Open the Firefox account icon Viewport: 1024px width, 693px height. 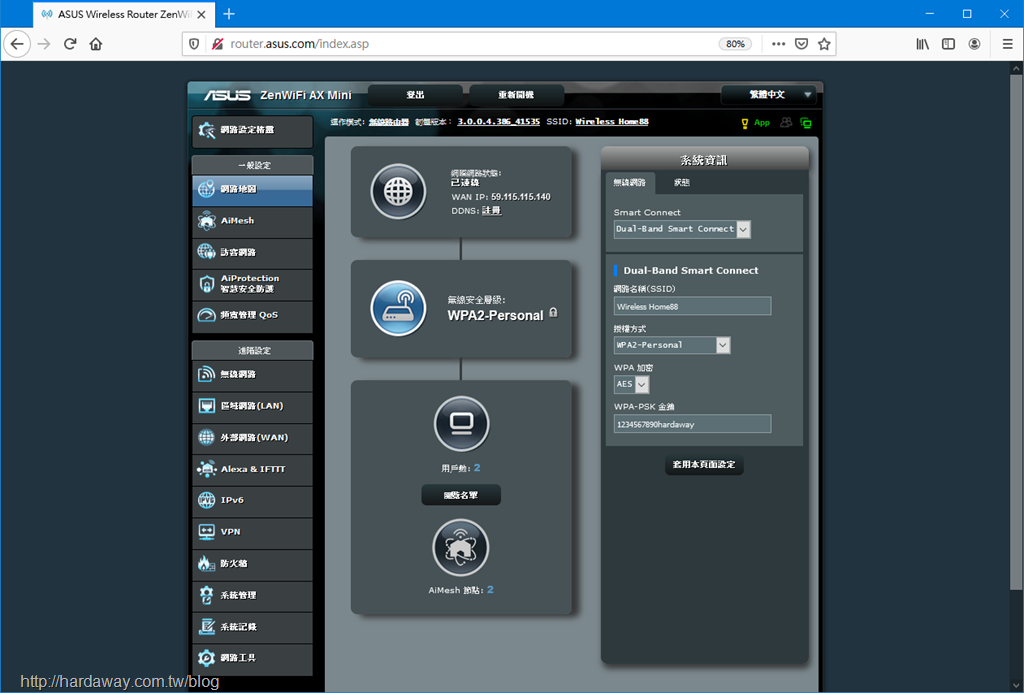974,44
